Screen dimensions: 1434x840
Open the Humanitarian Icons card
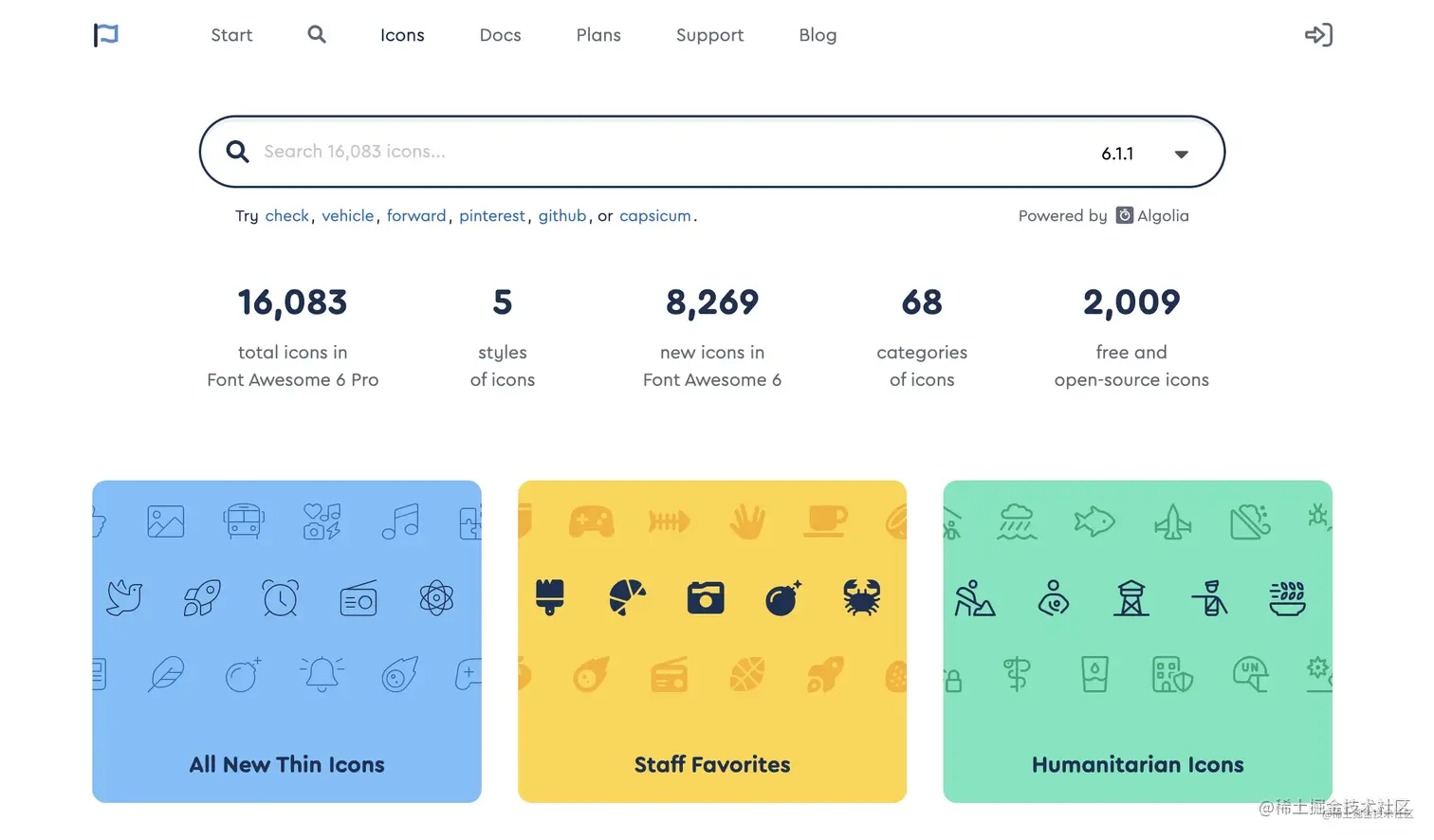point(1138,642)
